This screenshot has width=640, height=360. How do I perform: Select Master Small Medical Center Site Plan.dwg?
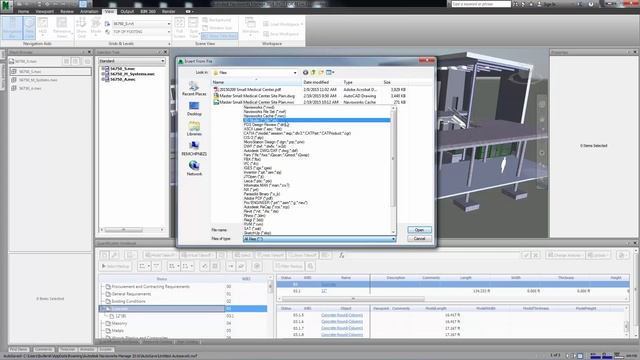click(257, 96)
